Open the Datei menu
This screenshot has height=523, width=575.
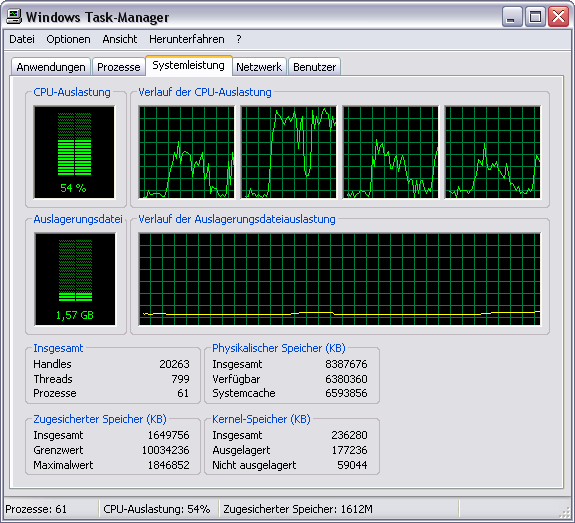[22, 39]
